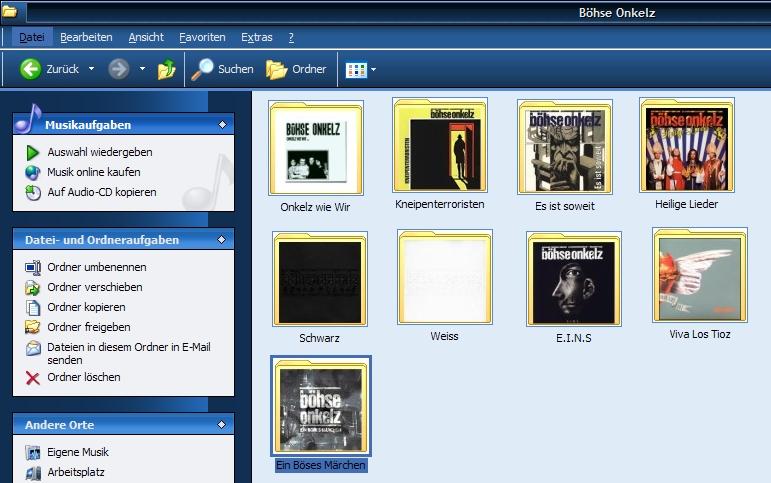Open the Suchen search tool
Viewport: 771px width, 483px height.
(x=203, y=69)
